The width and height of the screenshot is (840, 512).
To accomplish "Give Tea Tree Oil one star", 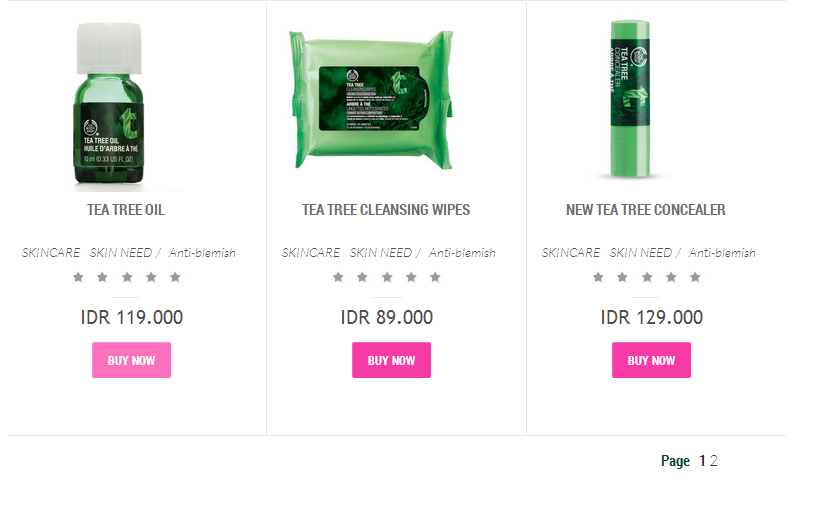I will pyautogui.click(x=78, y=277).
